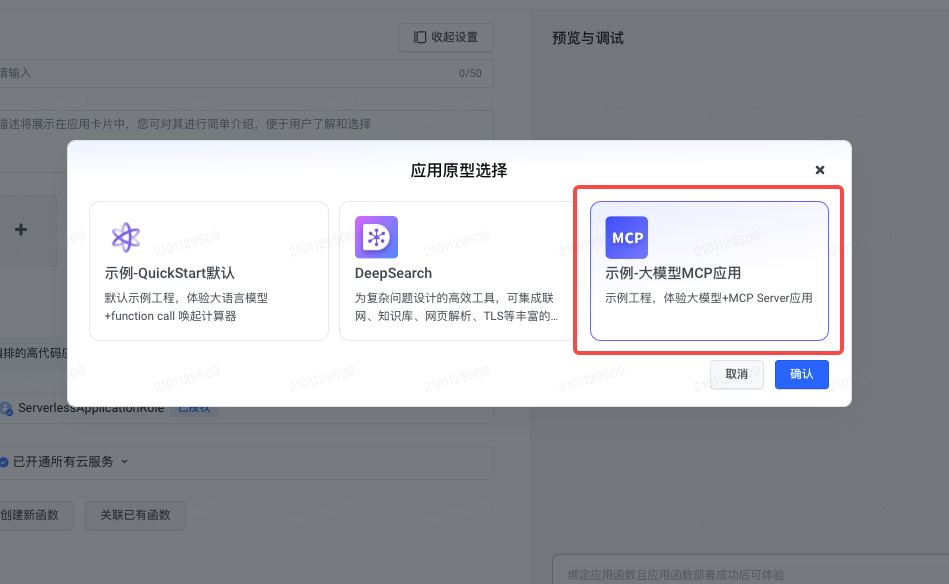Click the 体验大模型+MCP Server应用 description

click(x=709, y=298)
